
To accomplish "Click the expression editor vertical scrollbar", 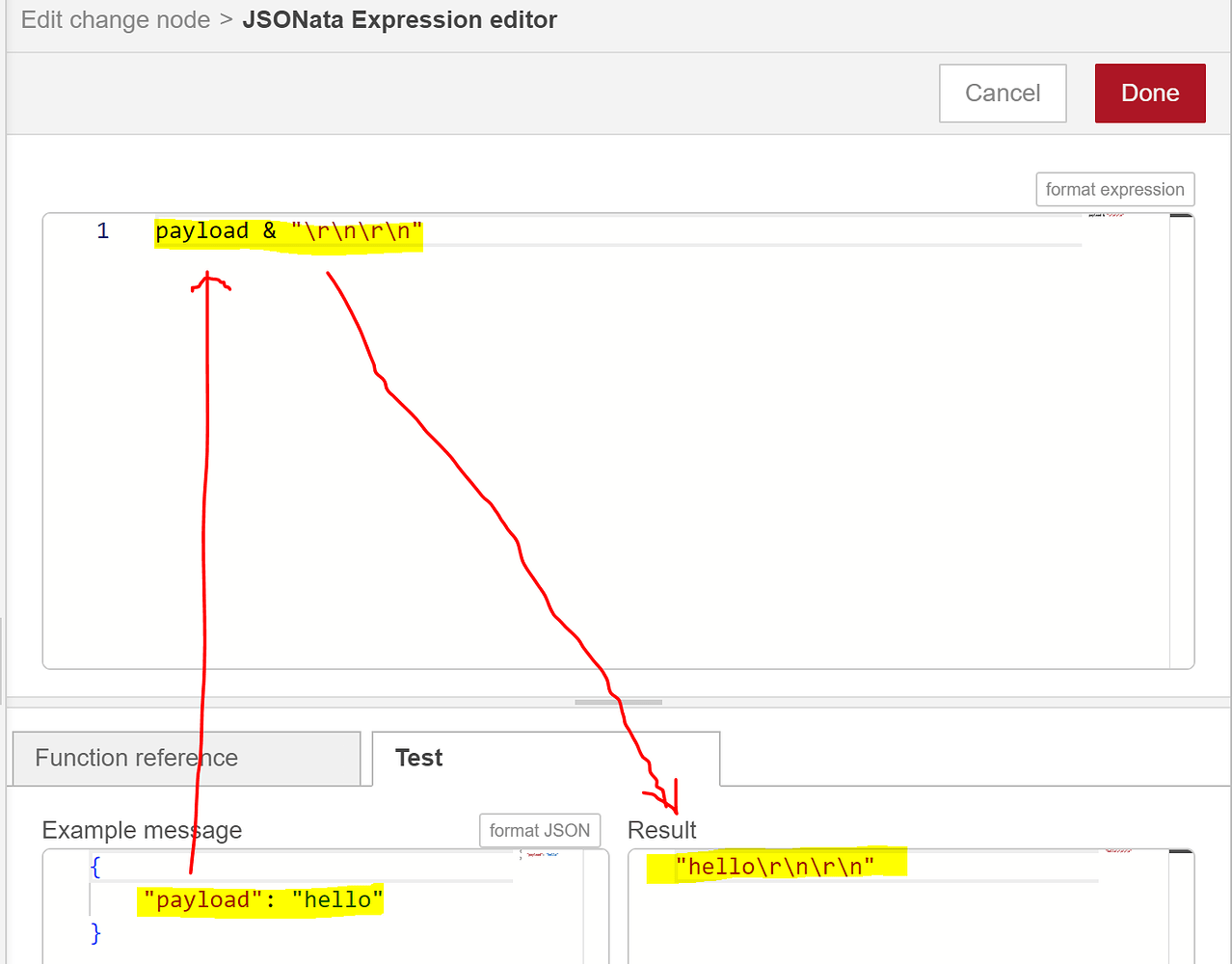I will [1182, 441].
